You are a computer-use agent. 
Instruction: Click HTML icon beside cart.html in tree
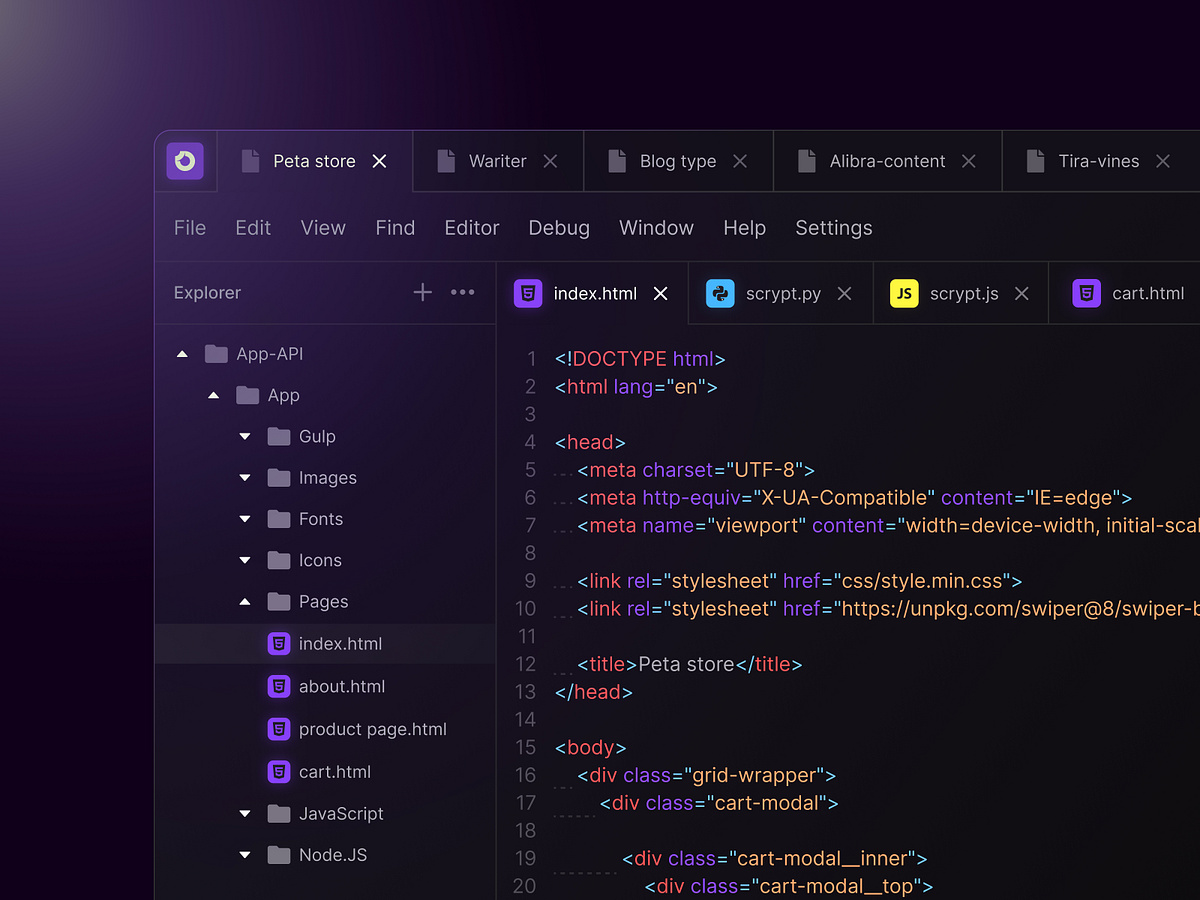[279, 771]
